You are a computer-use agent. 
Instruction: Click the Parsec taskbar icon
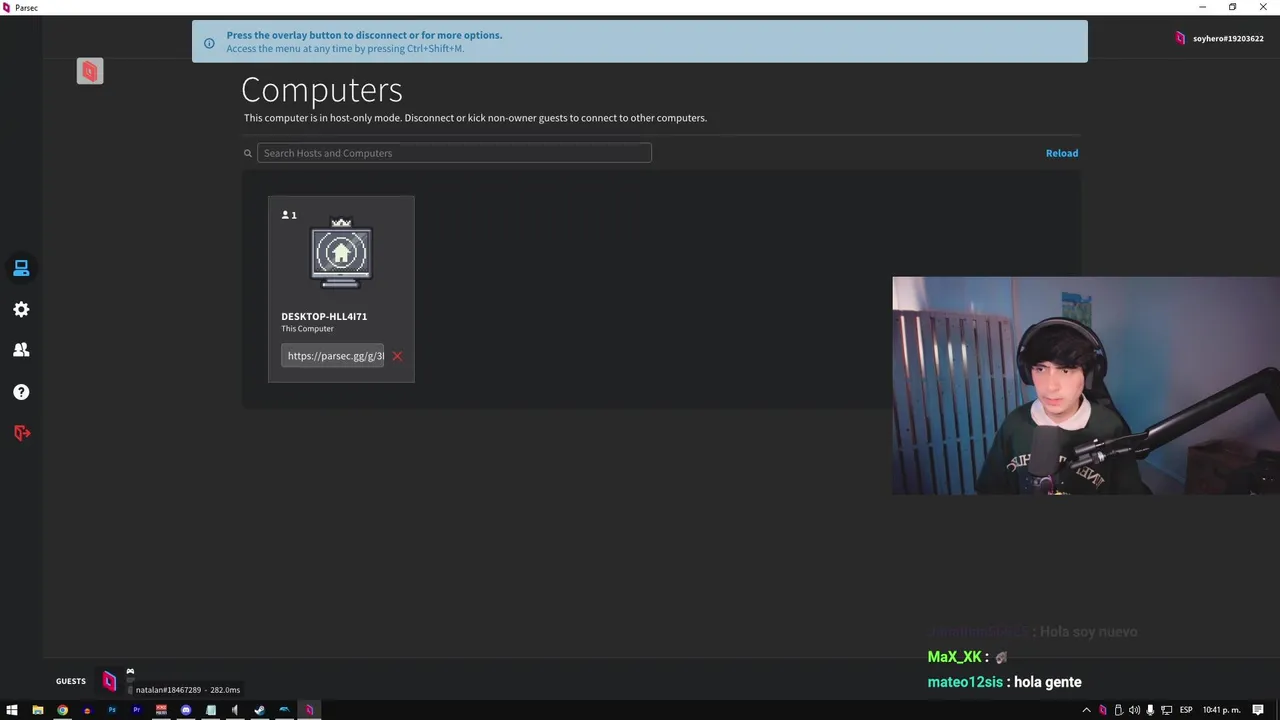309,710
